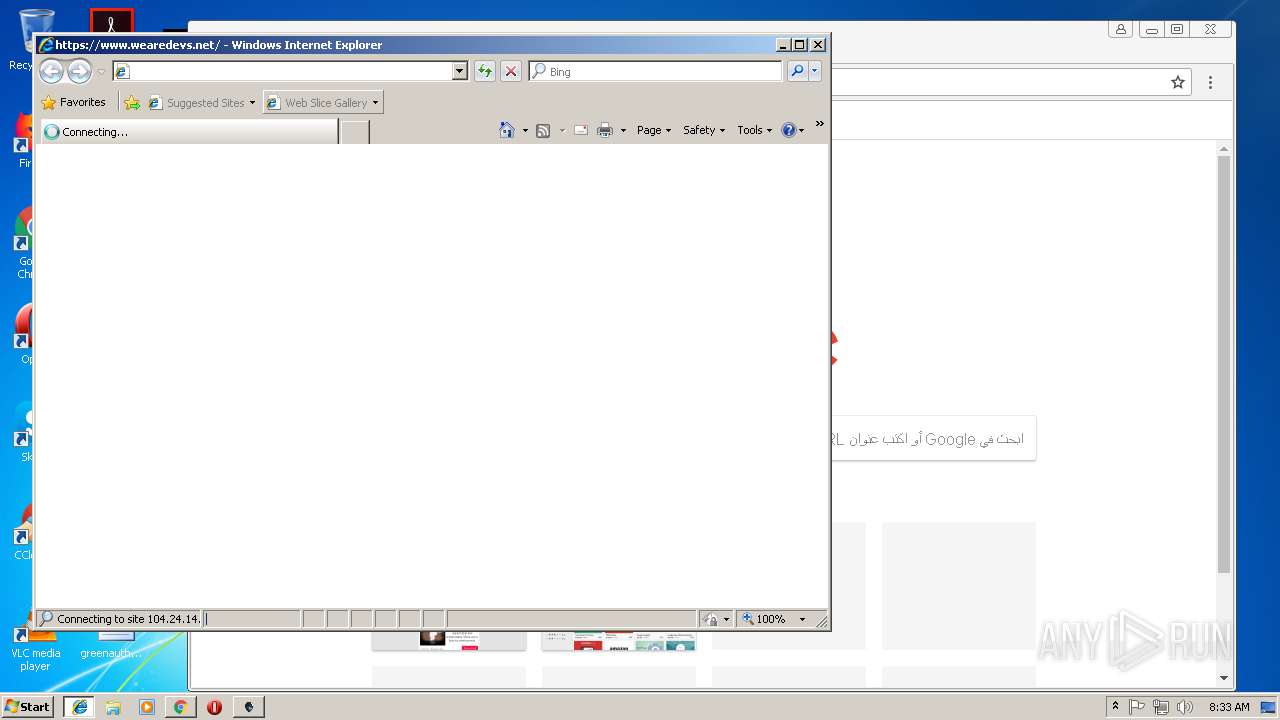Viewport: 1280px width, 720px height.
Task: Open Chrome three-dot menu
Action: pyautogui.click(x=1210, y=82)
